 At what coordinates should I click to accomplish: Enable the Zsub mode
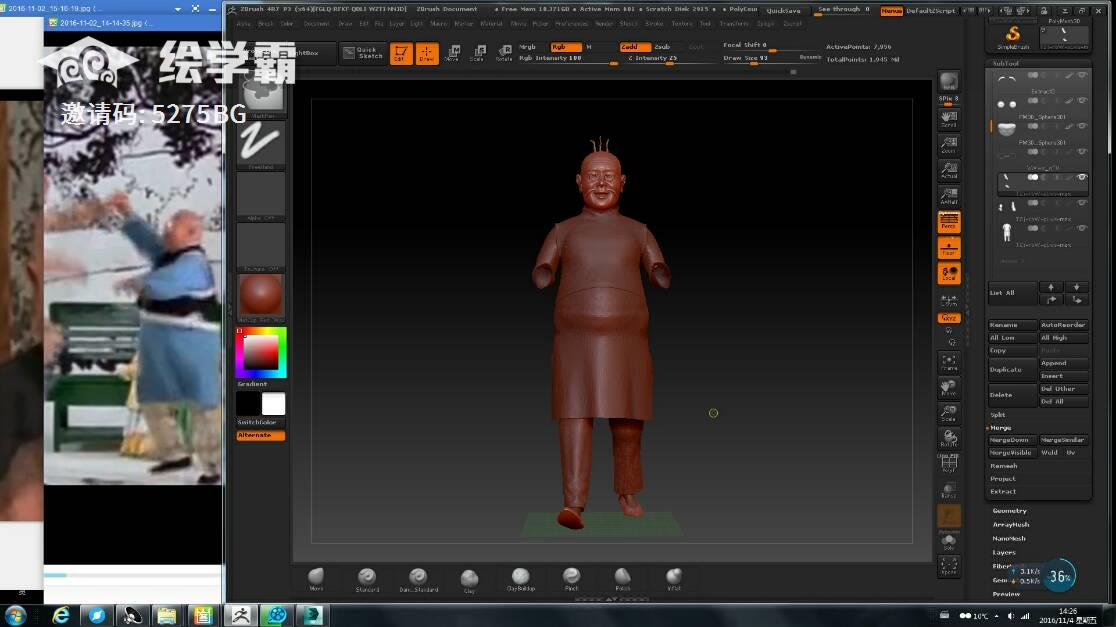pos(662,47)
